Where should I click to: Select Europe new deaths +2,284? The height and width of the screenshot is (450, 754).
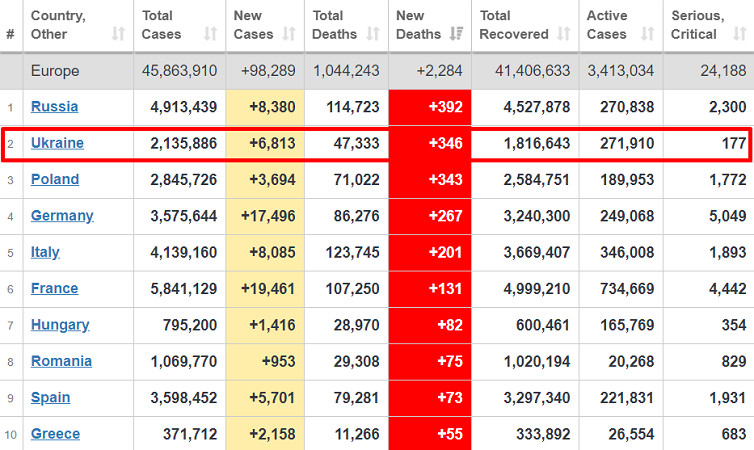pos(440,71)
